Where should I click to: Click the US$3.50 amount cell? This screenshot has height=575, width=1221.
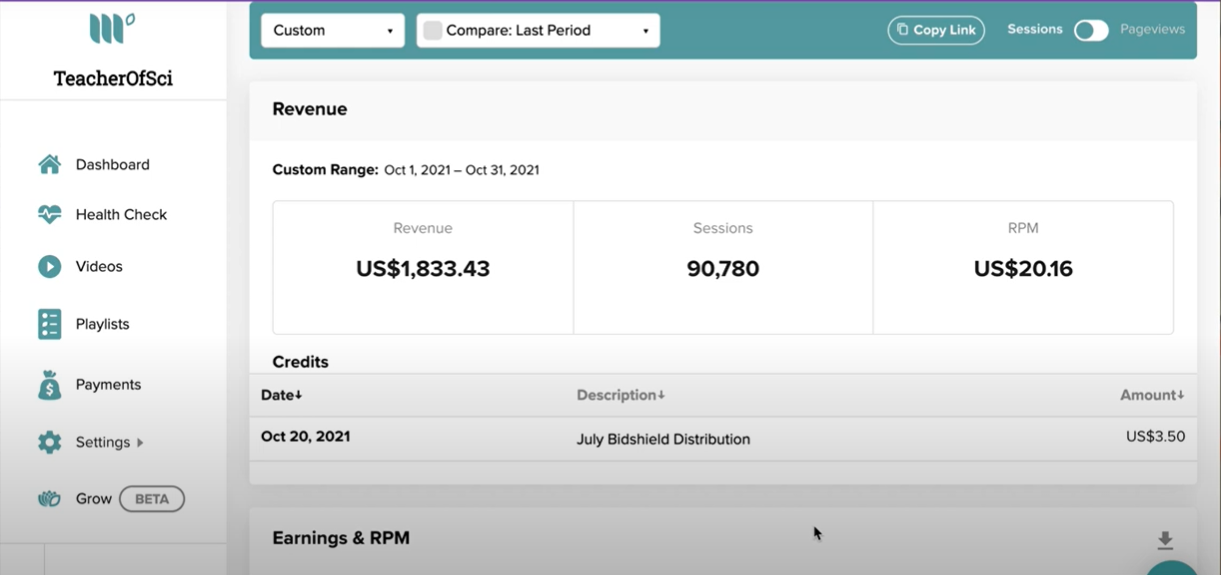coord(1155,437)
